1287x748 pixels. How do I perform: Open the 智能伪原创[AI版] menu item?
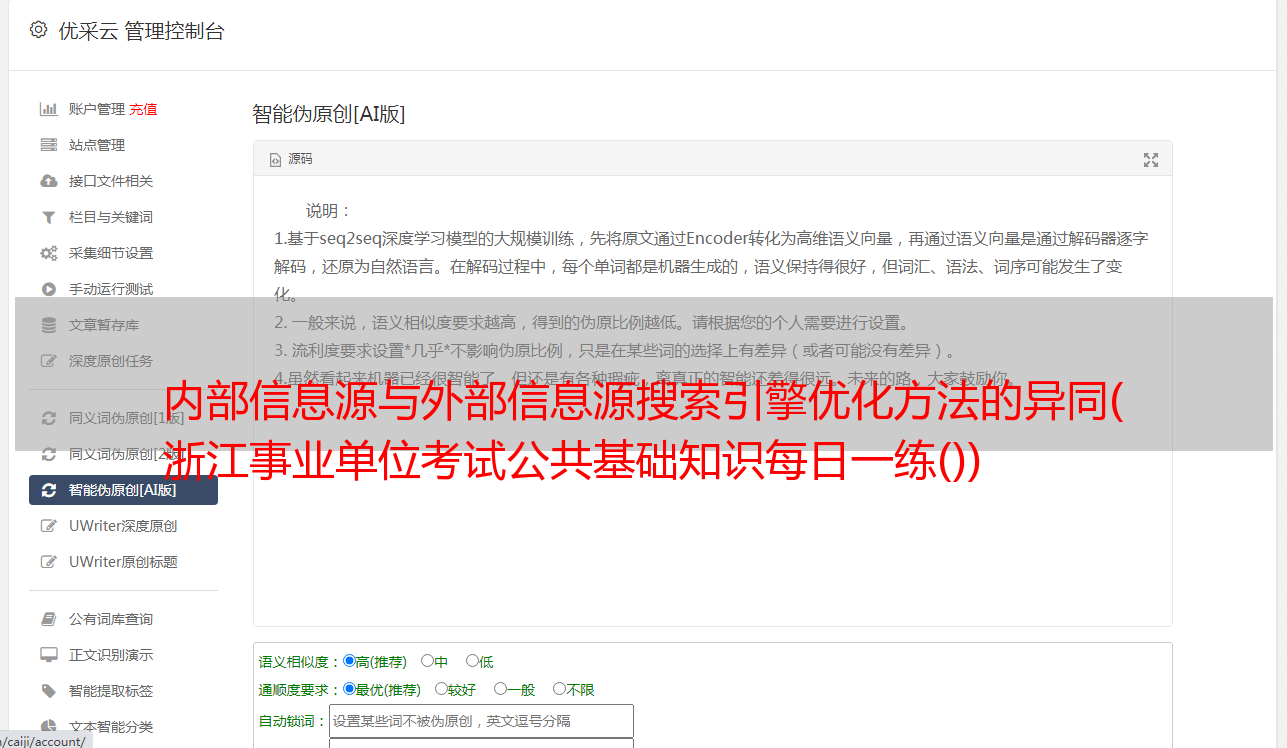(x=123, y=490)
